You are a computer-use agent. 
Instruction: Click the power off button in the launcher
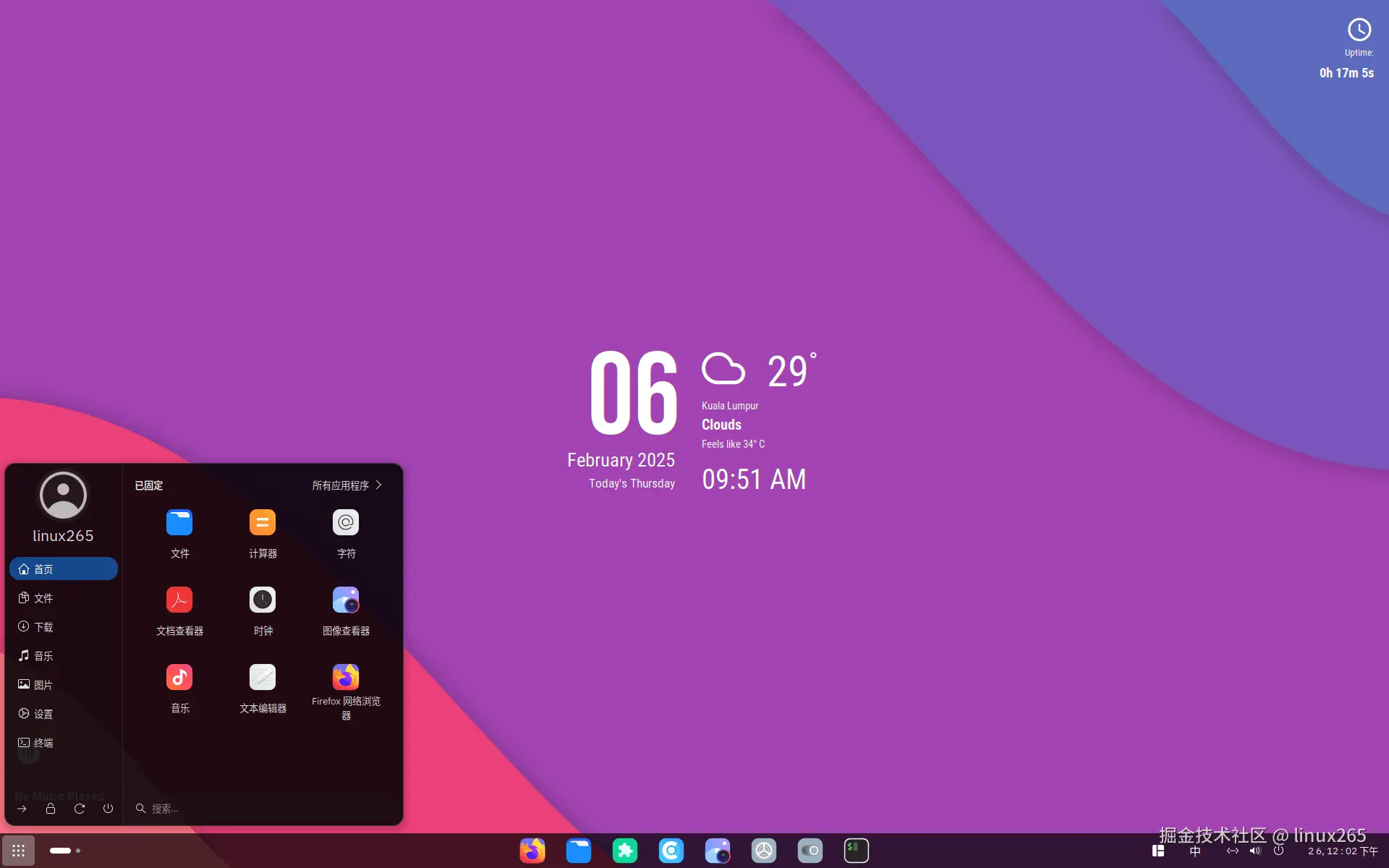coord(108,809)
